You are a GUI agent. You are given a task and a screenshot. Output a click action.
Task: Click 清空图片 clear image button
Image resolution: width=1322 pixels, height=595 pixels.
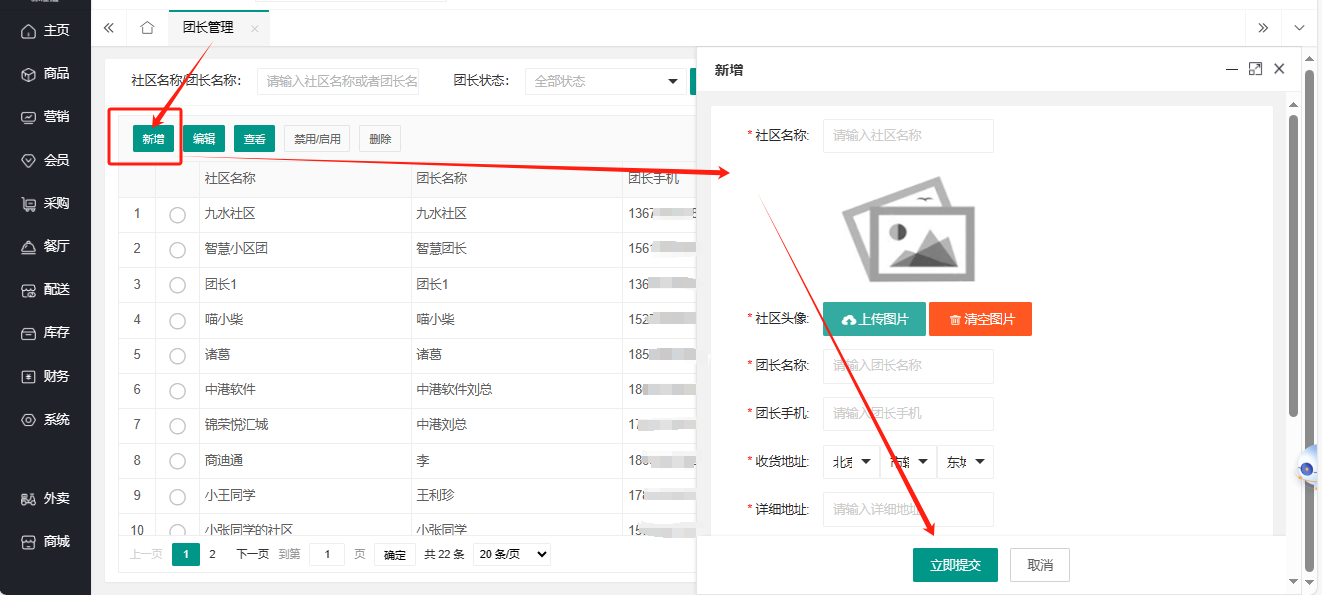click(981, 319)
